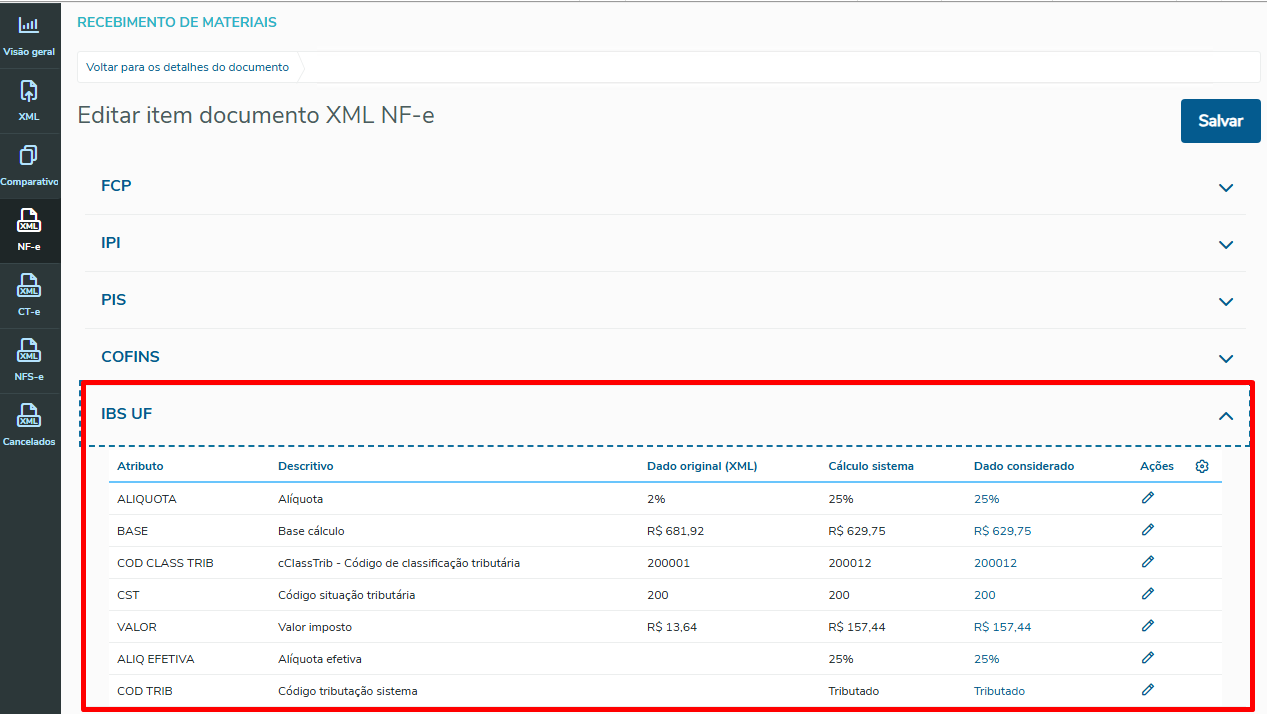Click the Descritivo column header

[x=306, y=466]
